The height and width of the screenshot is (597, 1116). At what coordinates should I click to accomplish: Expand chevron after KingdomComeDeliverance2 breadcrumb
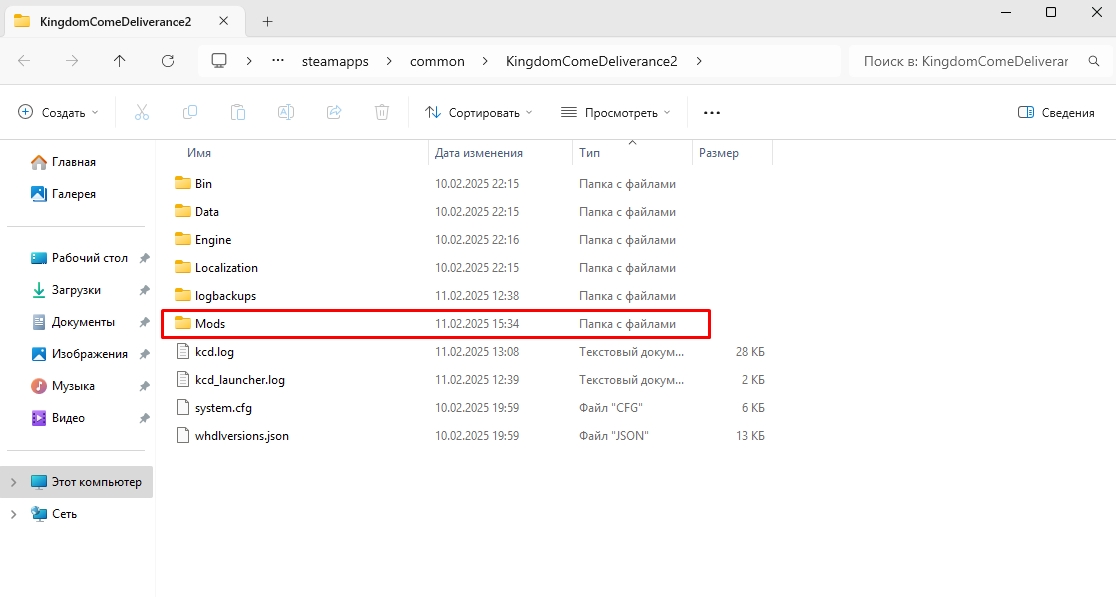coord(699,61)
